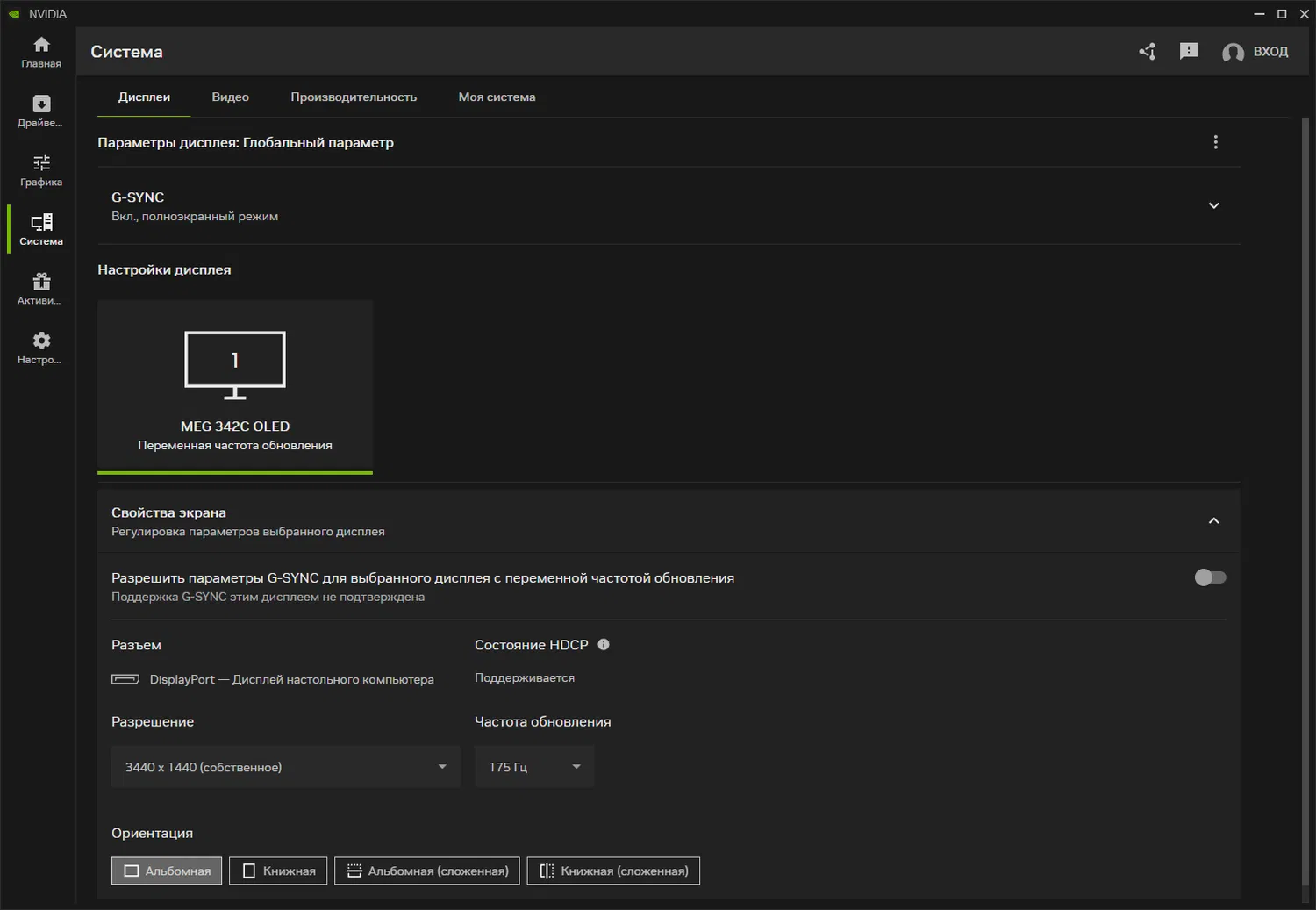This screenshot has width=1316, height=910.
Task: Select the MEG 342C OLED display tile
Action: 235,387
